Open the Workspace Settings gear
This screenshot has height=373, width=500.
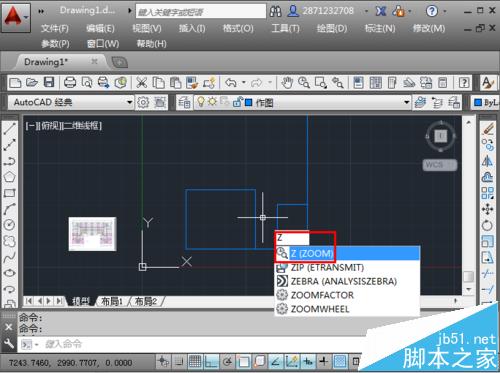(143, 102)
